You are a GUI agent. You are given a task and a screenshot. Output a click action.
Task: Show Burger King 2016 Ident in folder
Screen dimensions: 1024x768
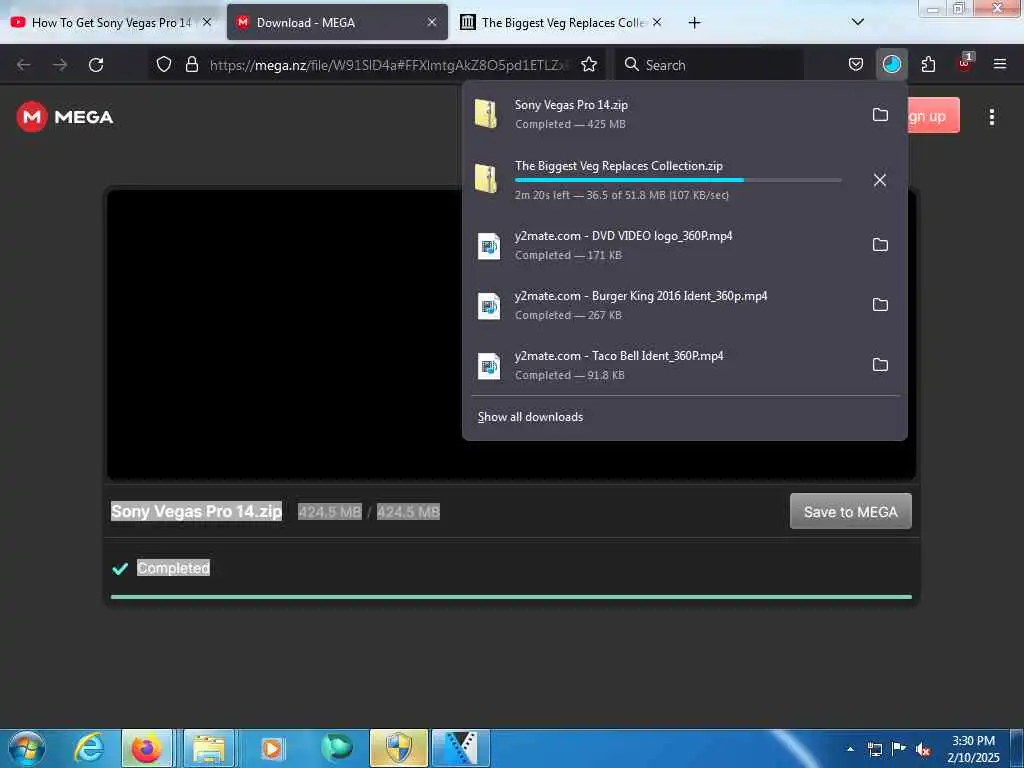880,304
